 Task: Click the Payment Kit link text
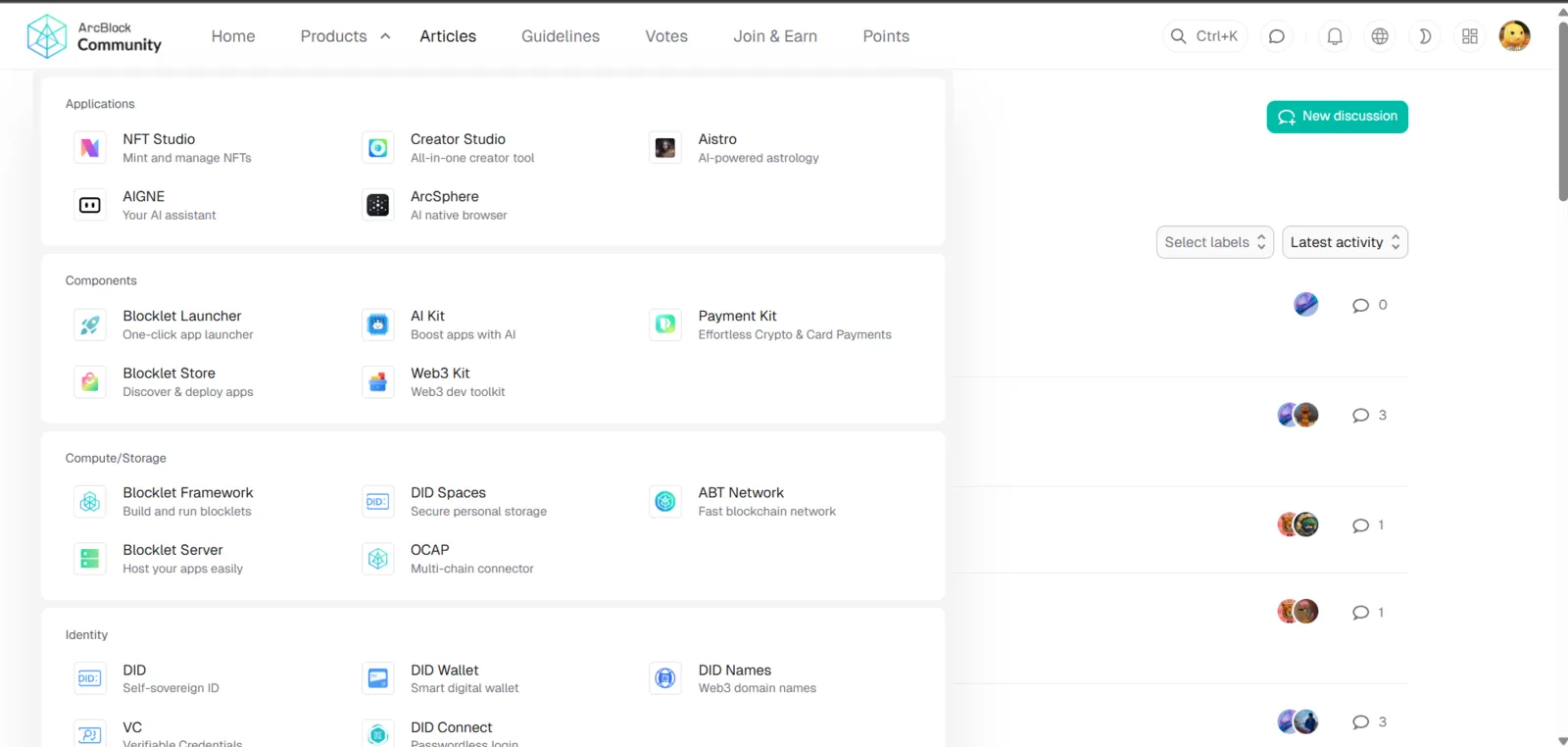(737, 316)
